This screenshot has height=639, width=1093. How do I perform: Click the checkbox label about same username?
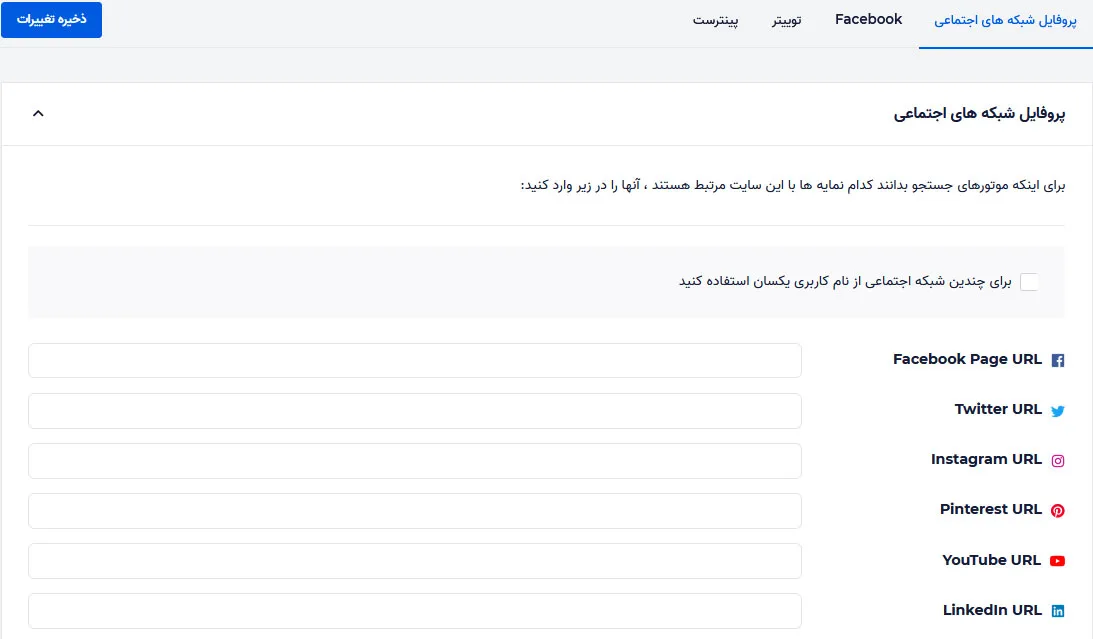point(845,281)
